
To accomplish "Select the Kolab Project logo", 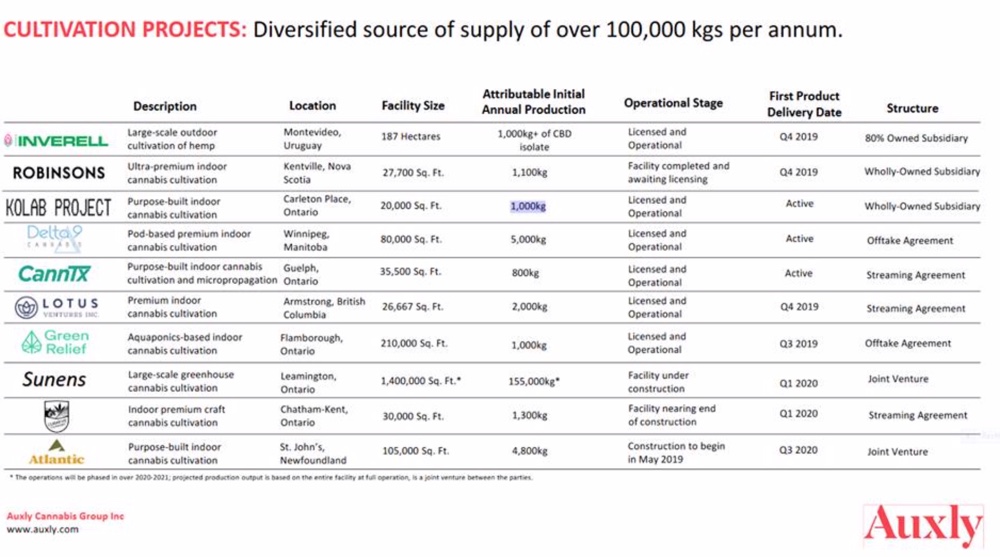I will click(58, 207).
